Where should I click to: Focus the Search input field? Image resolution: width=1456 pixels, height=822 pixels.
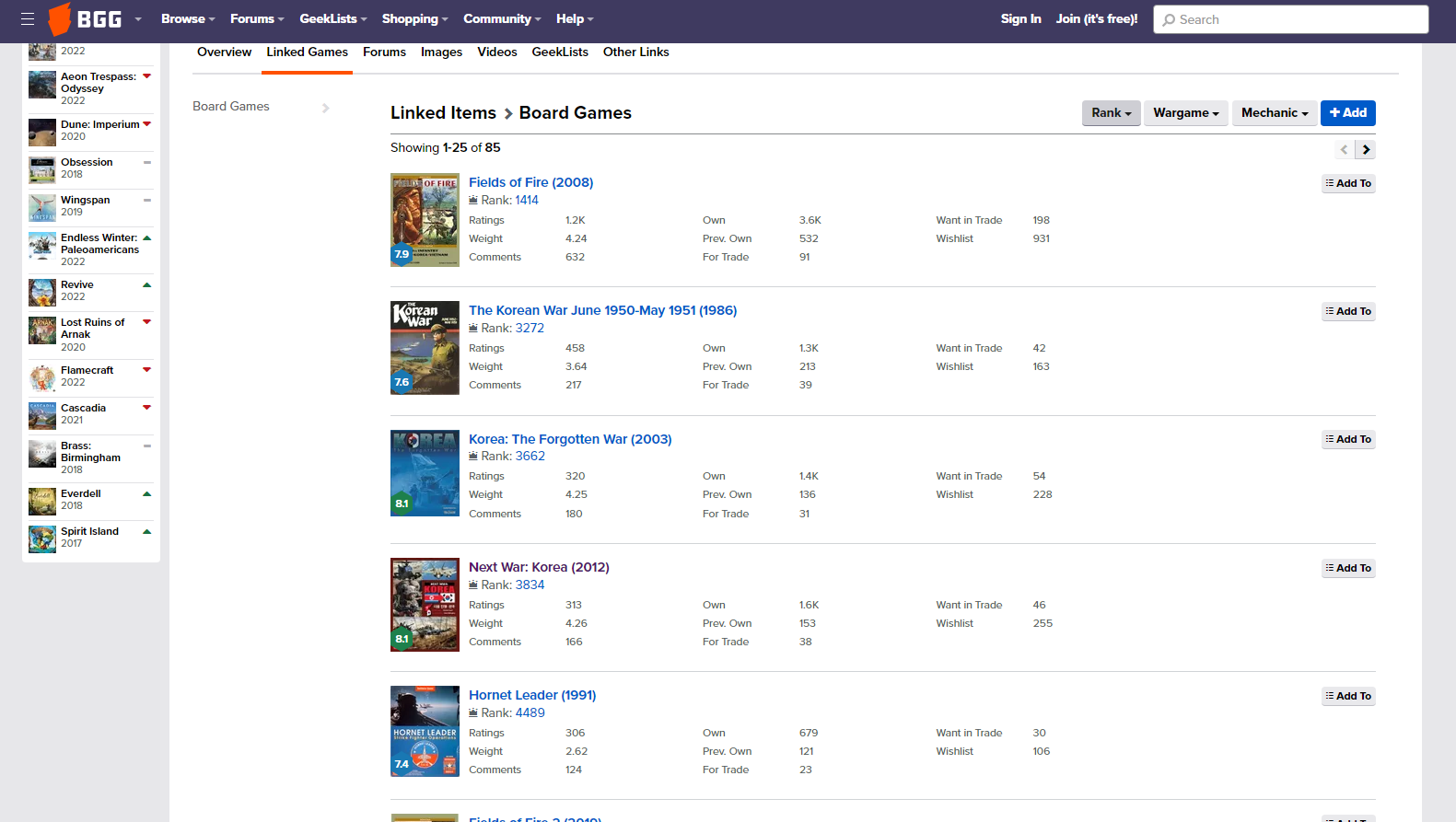click(1291, 19)
